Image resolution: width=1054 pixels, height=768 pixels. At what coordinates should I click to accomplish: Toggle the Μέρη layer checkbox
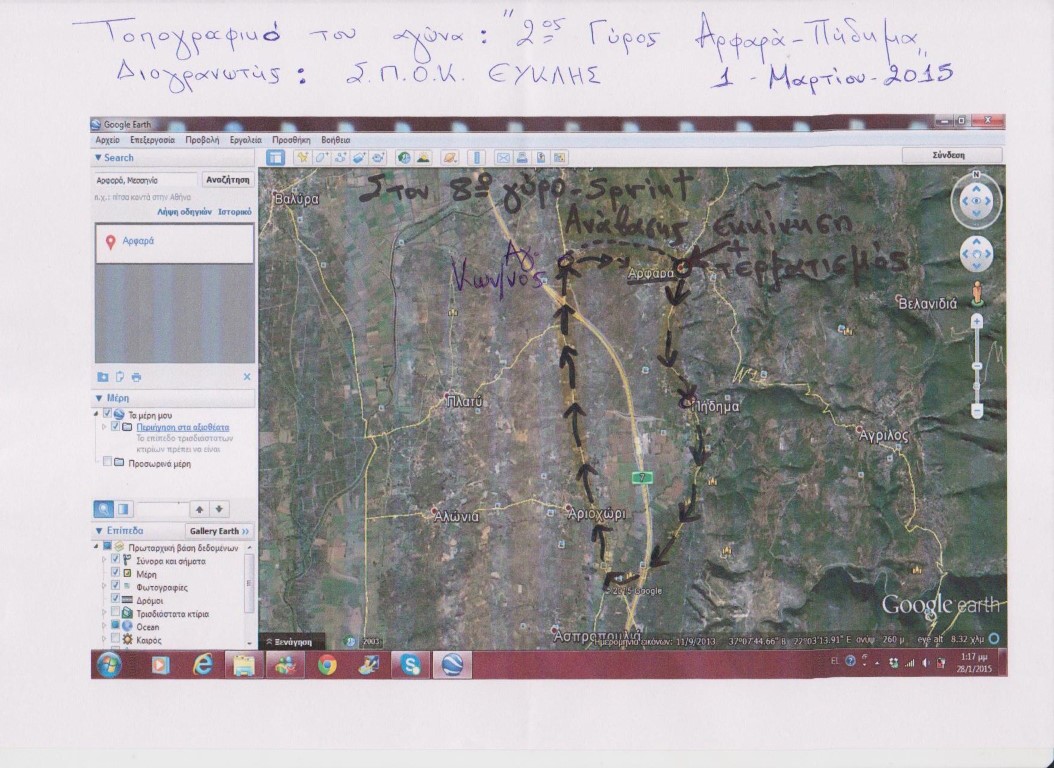115,572
